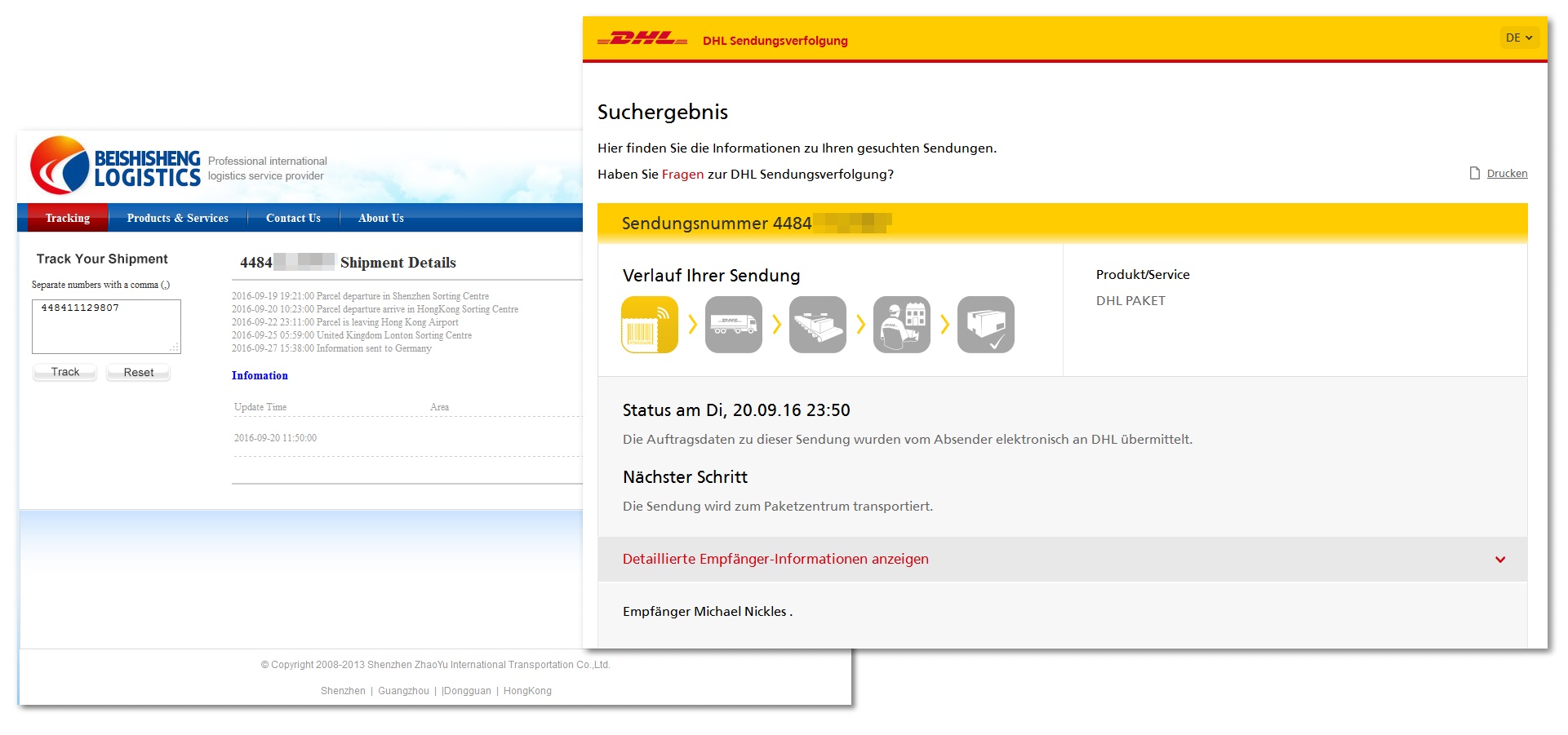
Task: Click the delivered package checkmark icon
Action: [985, 325]
